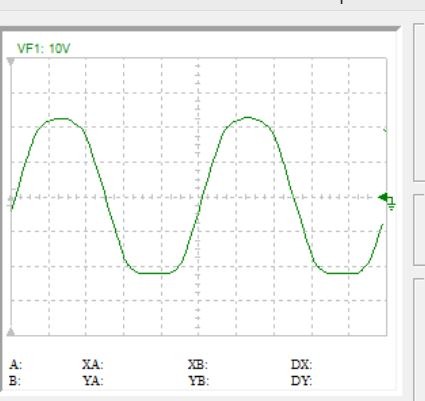Click the A: cursor readout label
This screenshot has width=425, height=401.
point(16,365)
